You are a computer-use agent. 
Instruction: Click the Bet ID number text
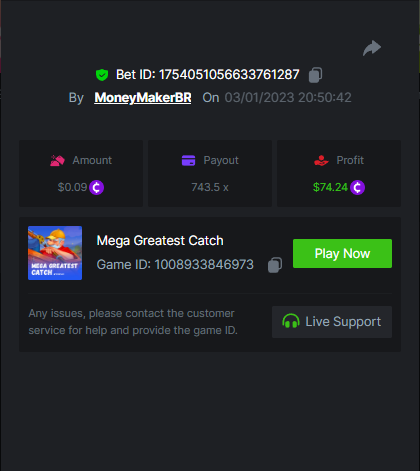[x=229, y=75]
